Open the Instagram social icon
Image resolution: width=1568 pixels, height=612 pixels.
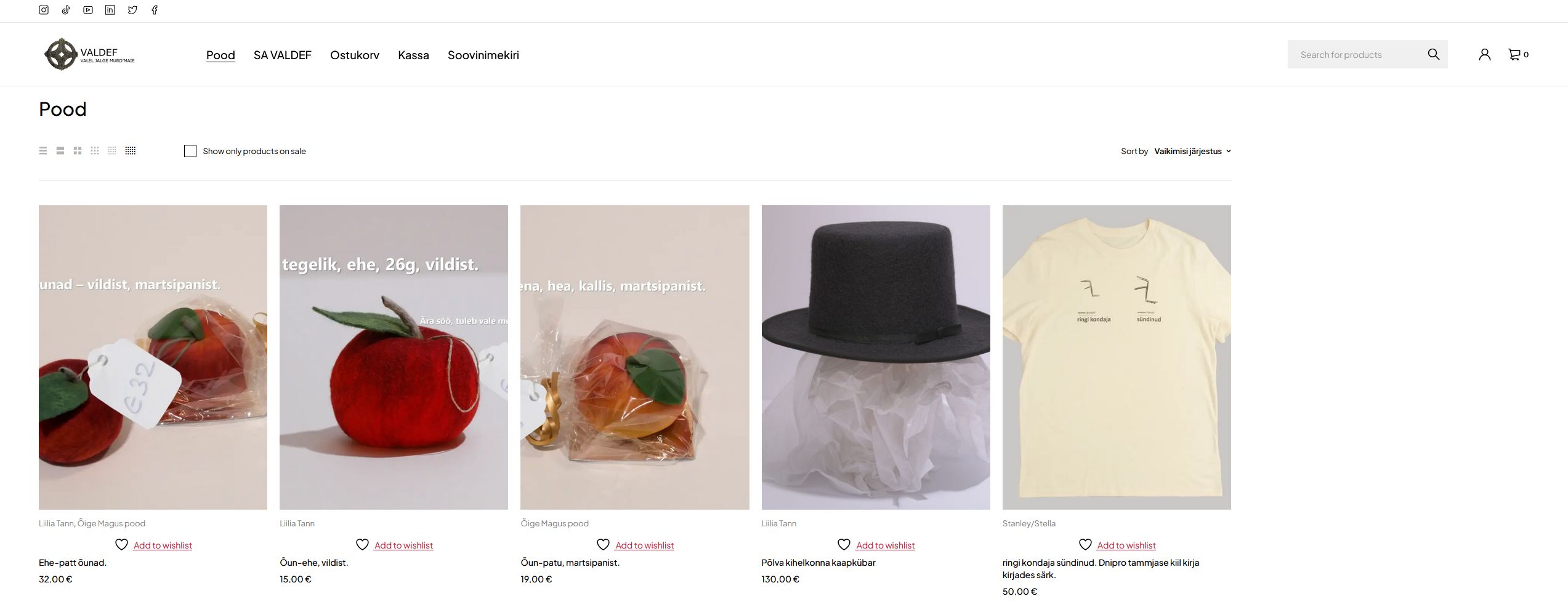(44, 10)
